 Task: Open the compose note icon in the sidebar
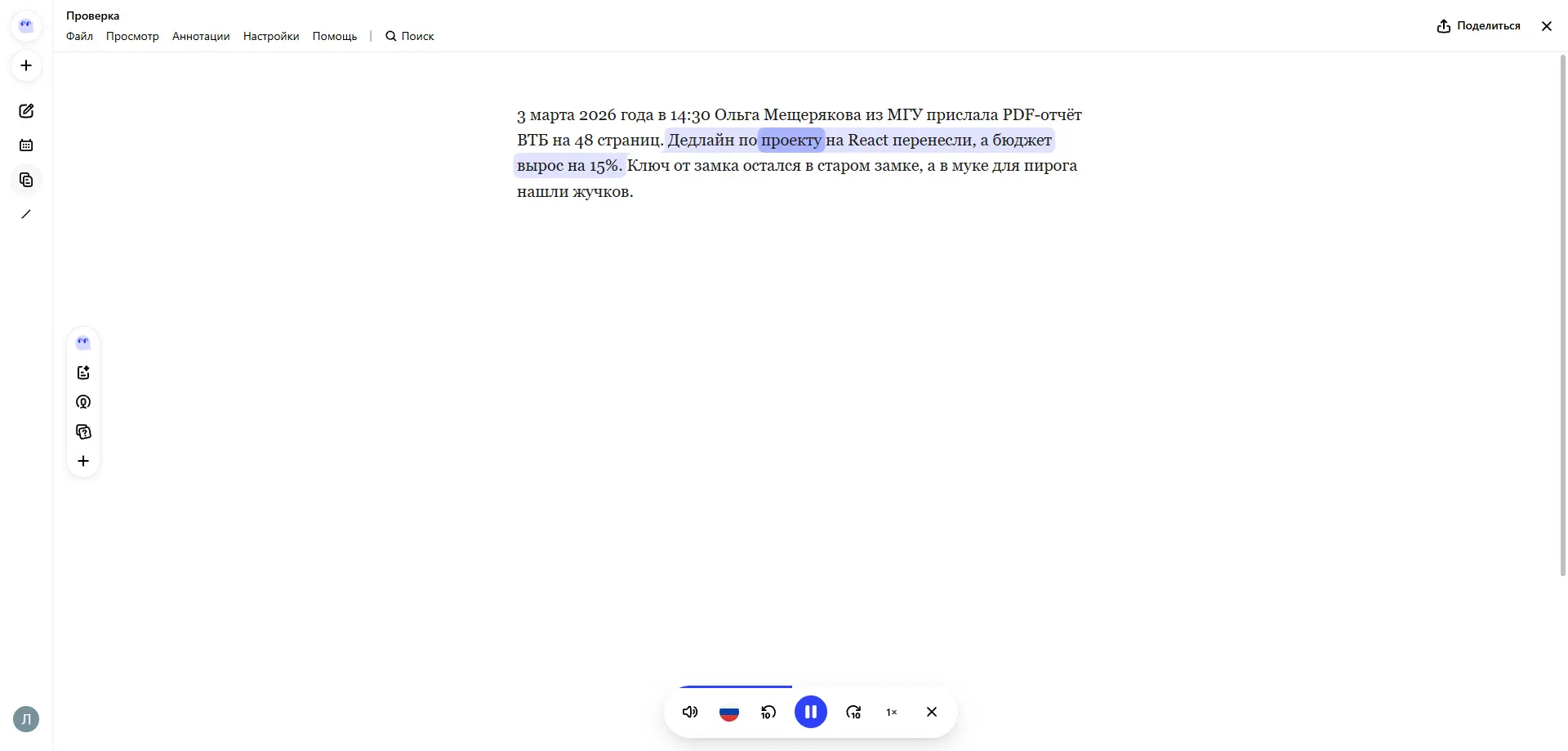(26, 111)
